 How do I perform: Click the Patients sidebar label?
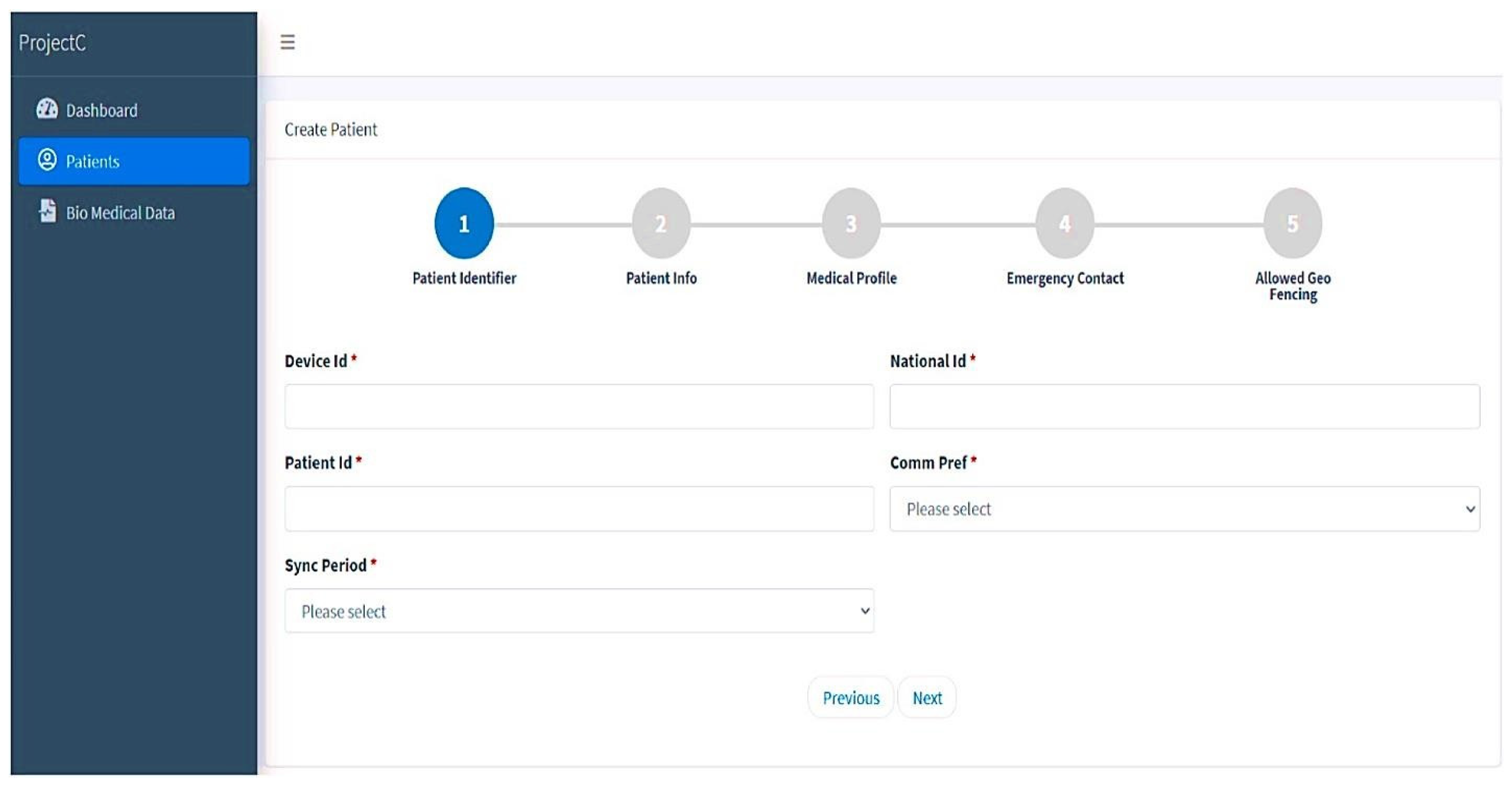point(93,161)
